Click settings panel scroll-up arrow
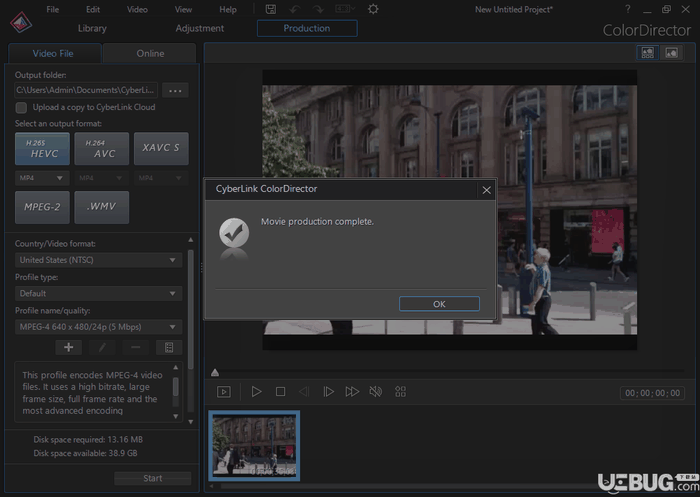Image resolution: width=700 pixels, height=497 pixels. [x=191, y=240]
